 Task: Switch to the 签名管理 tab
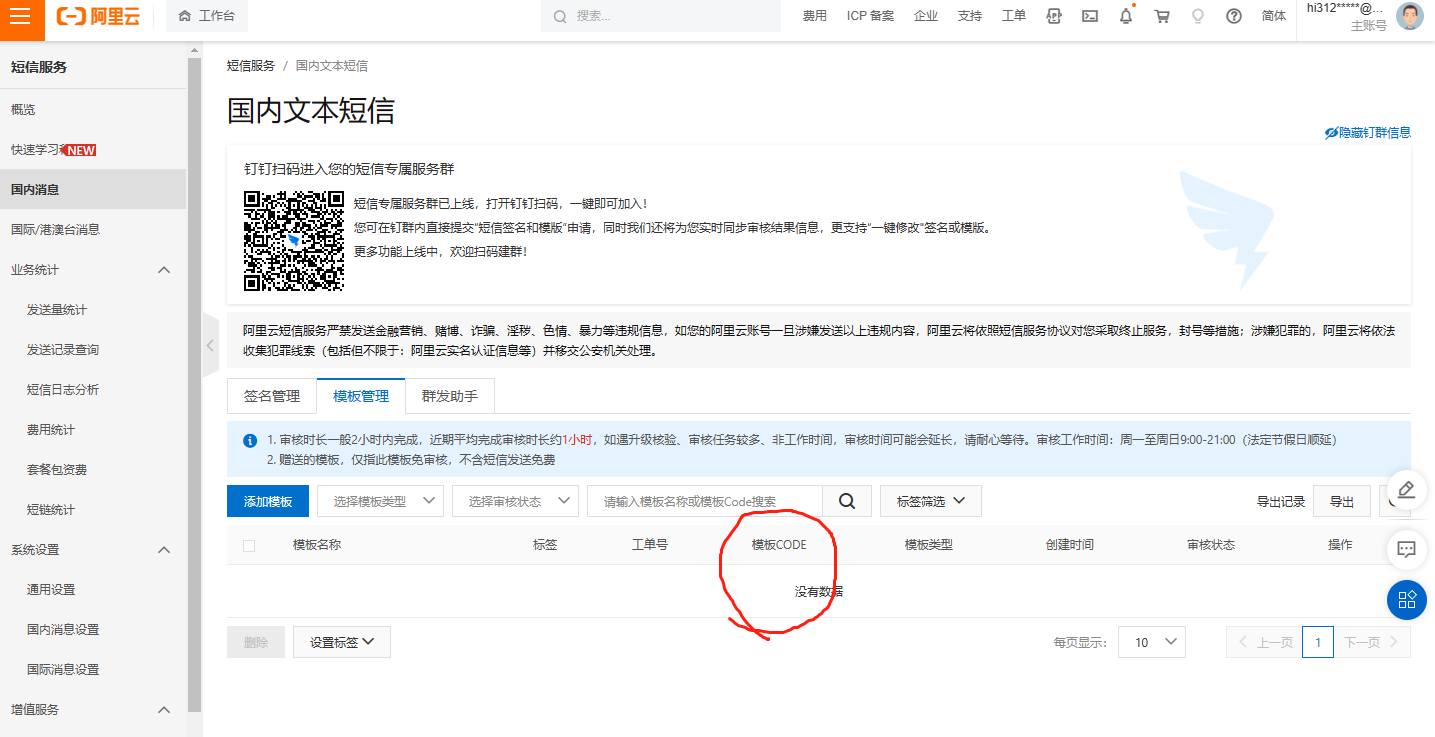[272, 396]
